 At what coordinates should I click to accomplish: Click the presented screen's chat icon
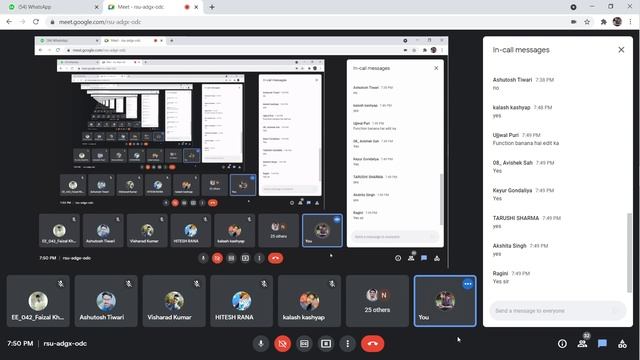click(424, 258)
